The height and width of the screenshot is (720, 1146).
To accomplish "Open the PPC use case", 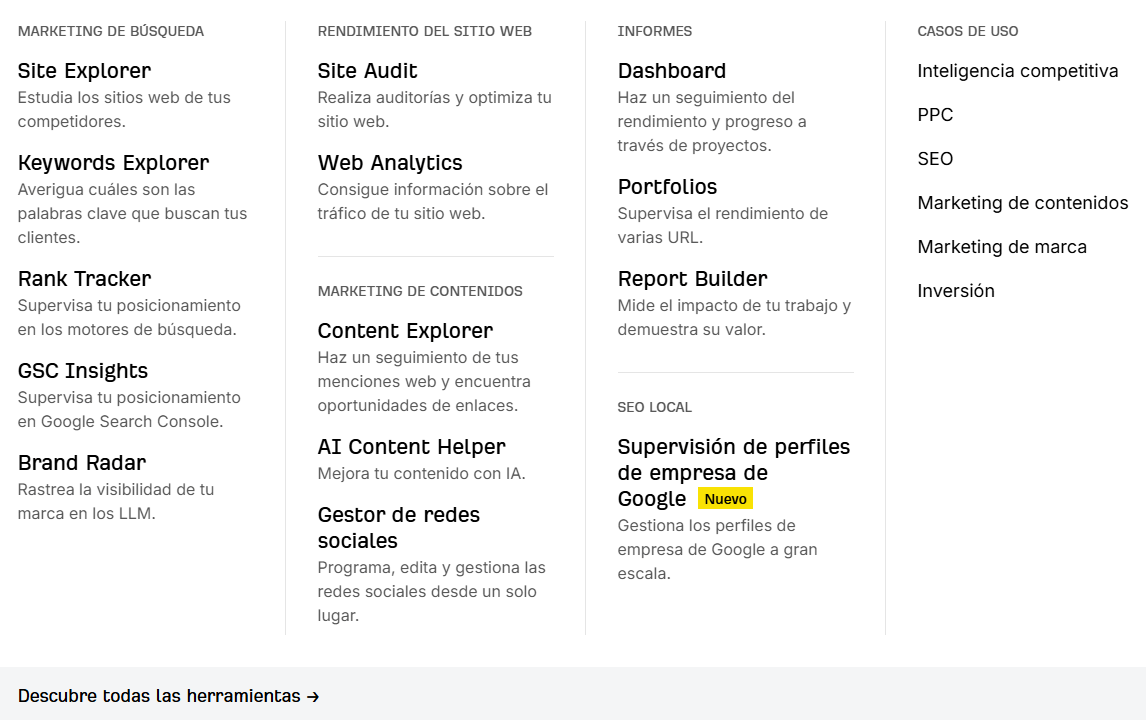I will pyautogui.click(x=935, y=115).
